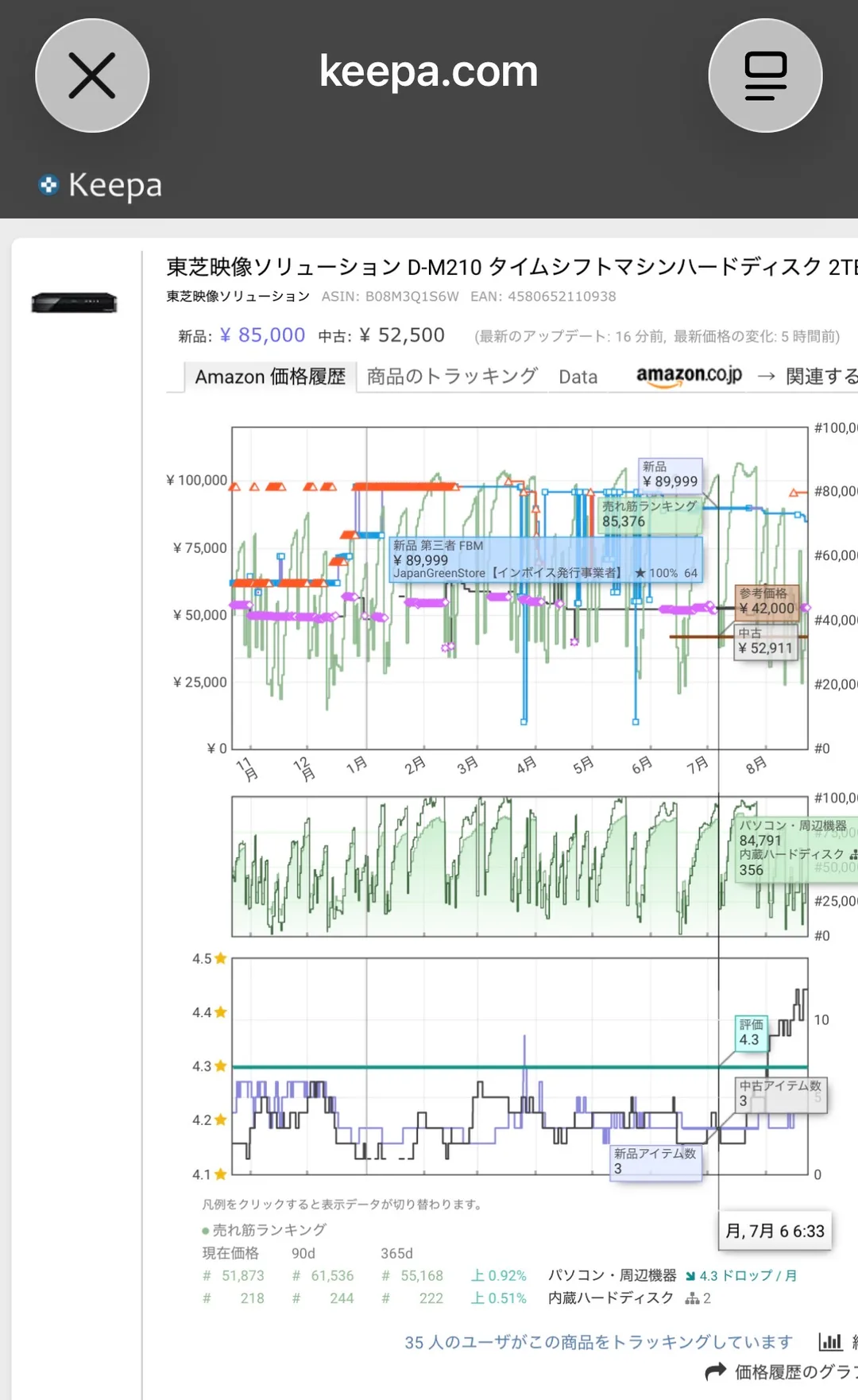Image resolution: width=858 pixels, height=1400 pixels.
Task: Click current rank # 51,873
Action: point(234,1275)
